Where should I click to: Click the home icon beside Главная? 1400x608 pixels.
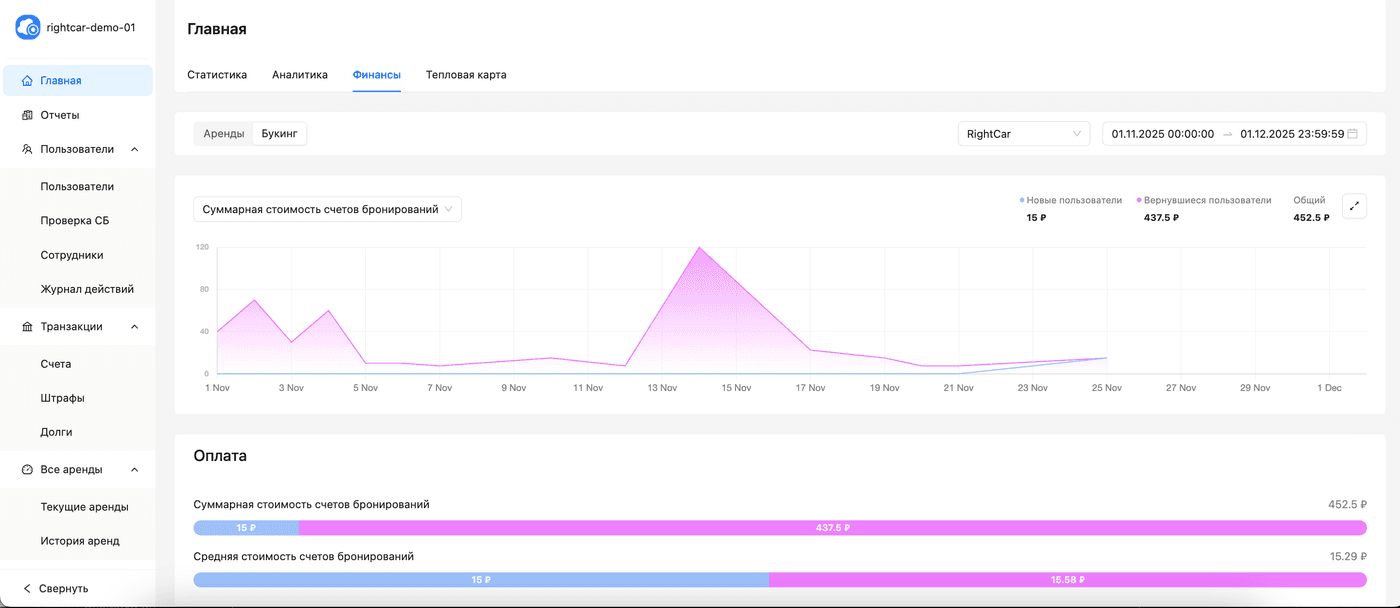click(27, 81)
